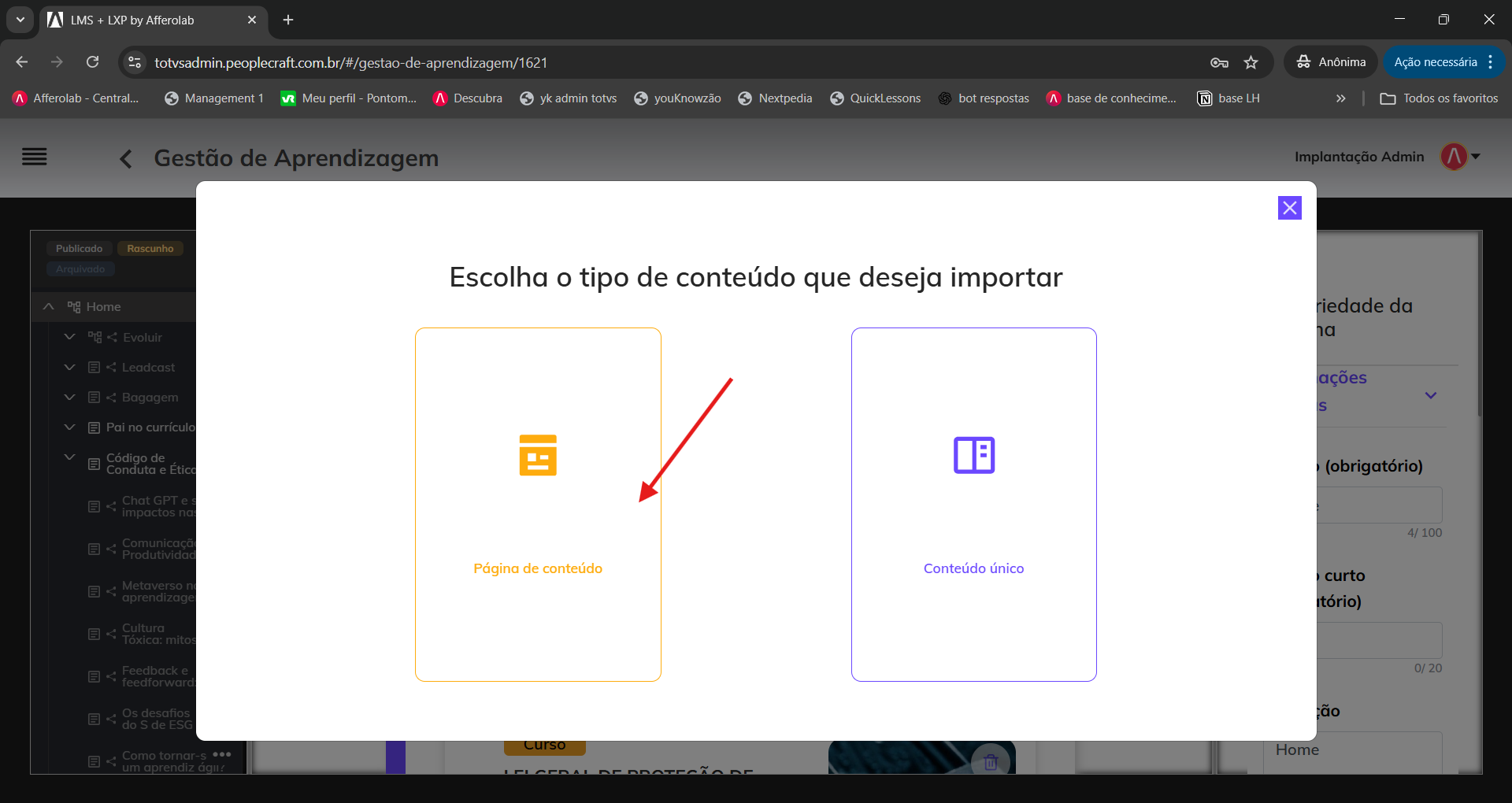Collapse the Código de Conduta e Ética node
The image size is (1512, 803).
click(69, 457)
